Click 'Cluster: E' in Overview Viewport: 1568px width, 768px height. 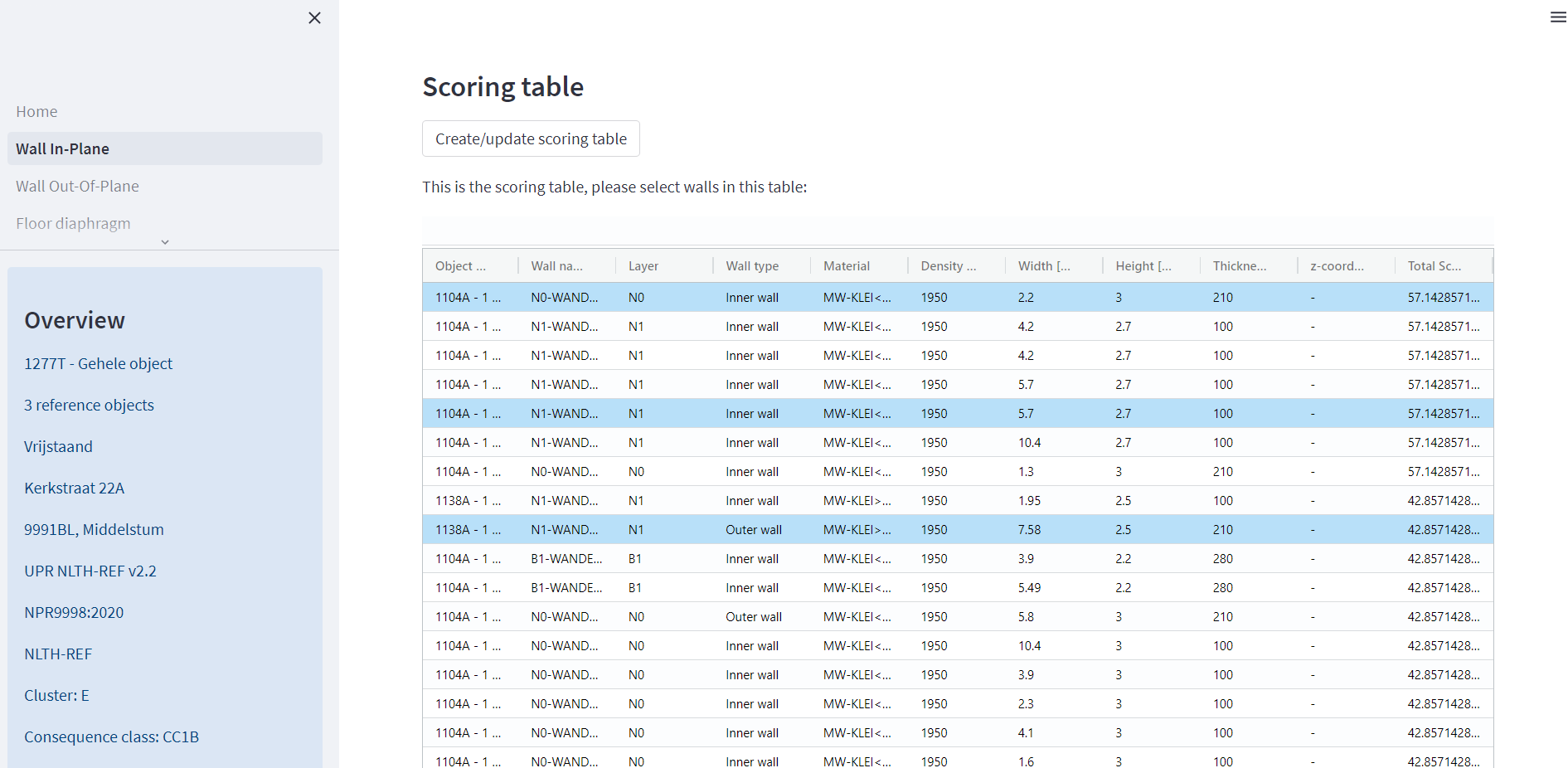[x=56, y=695]
